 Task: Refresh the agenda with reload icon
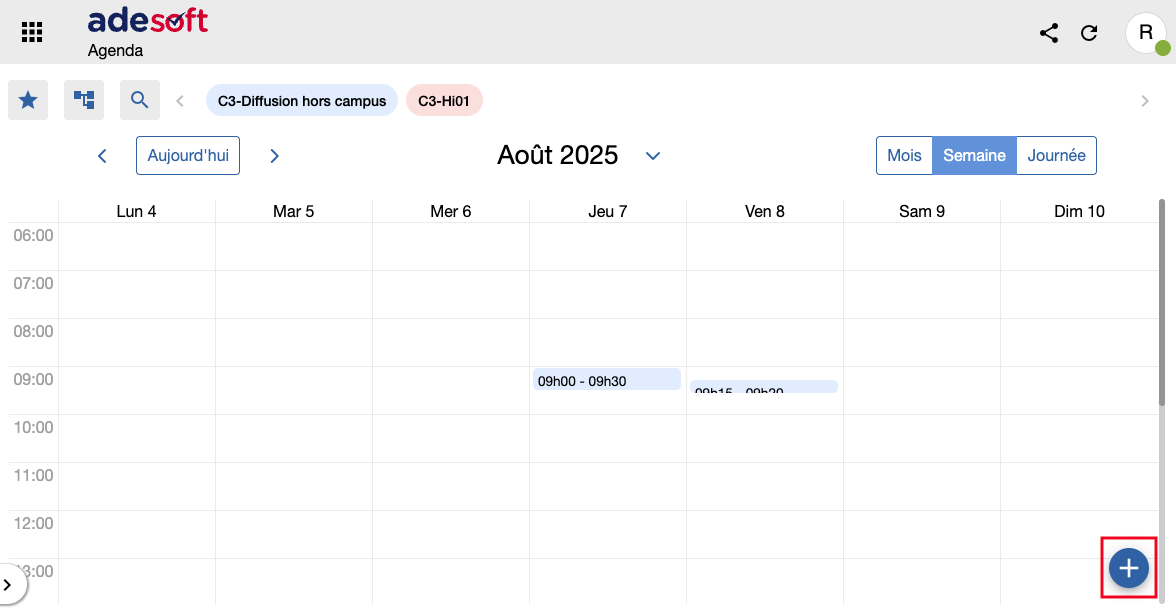[1090, 33]
